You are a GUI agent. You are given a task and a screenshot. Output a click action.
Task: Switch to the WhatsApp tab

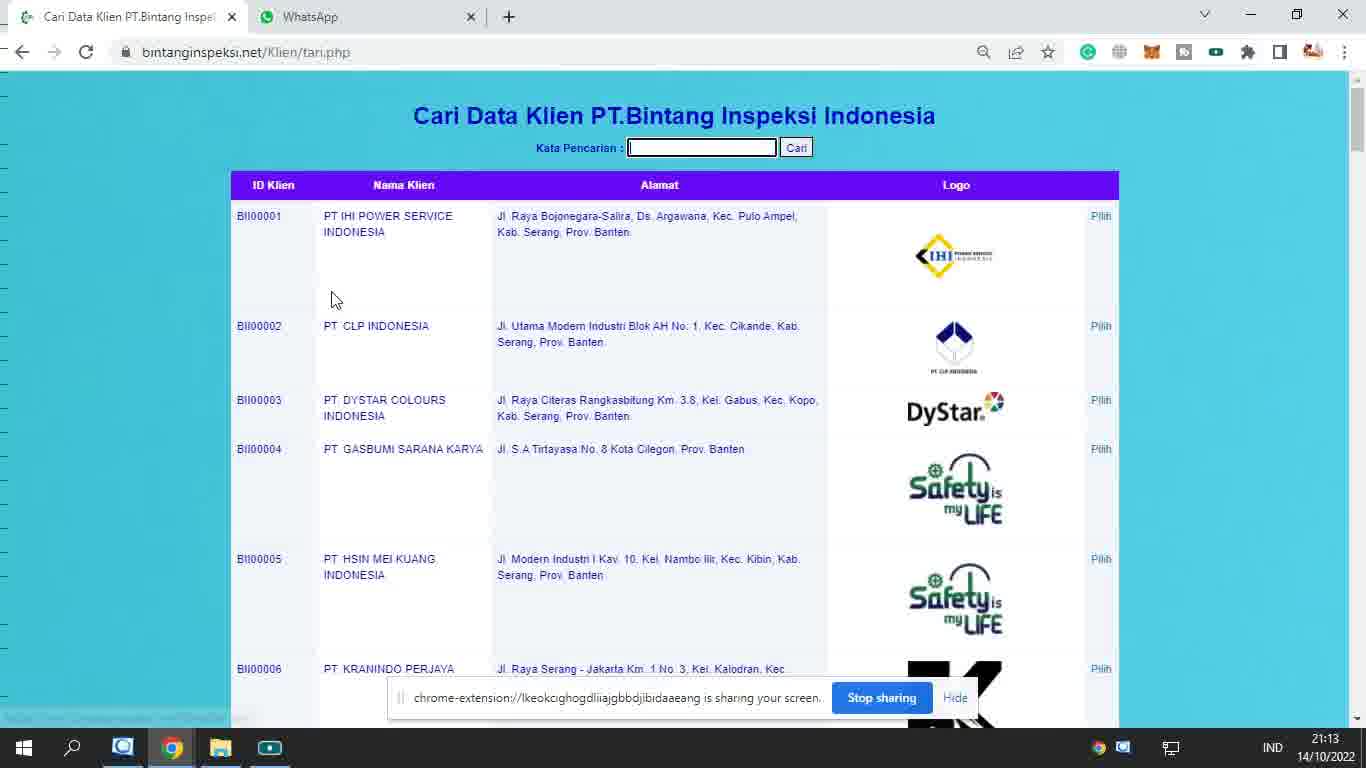click(360, 17)
